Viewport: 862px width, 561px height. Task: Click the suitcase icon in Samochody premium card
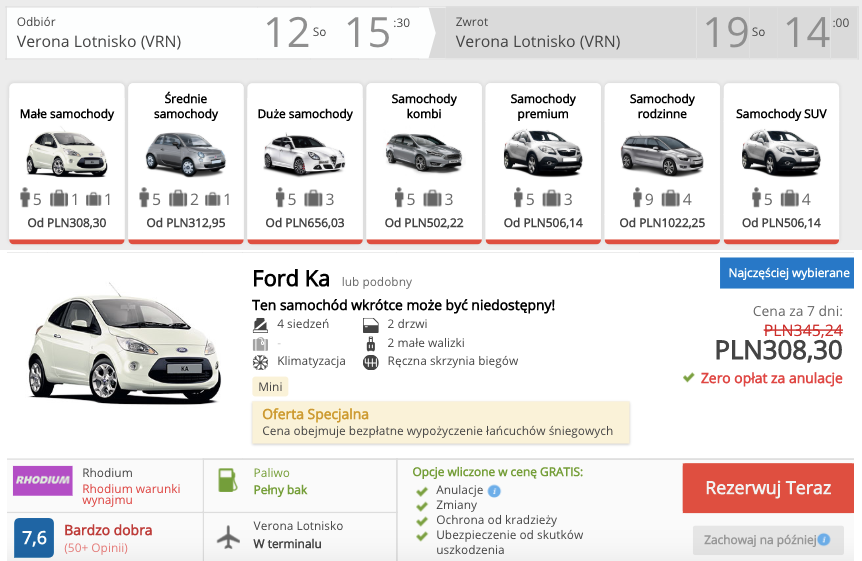[x=551, y=198]
